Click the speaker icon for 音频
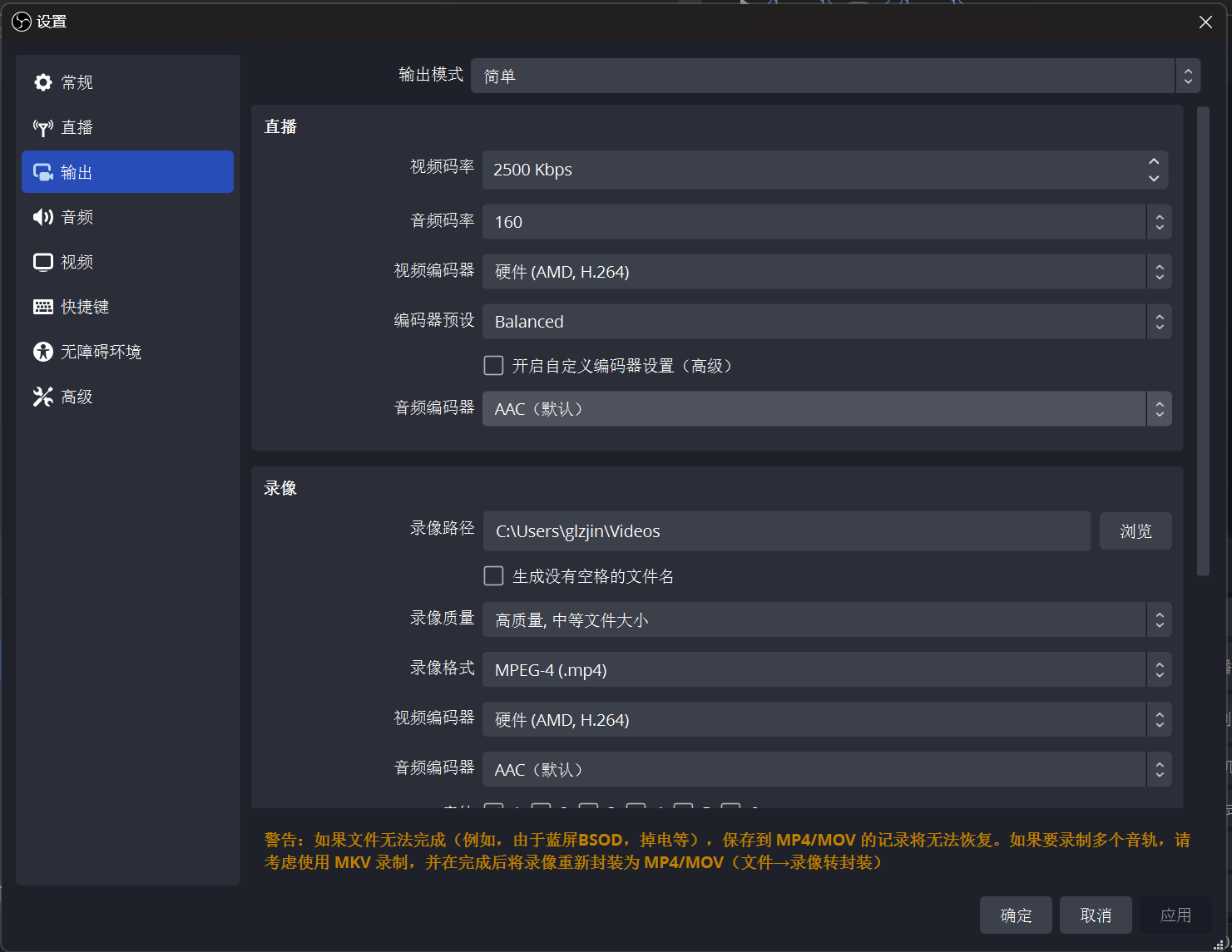 coord(42,217)
